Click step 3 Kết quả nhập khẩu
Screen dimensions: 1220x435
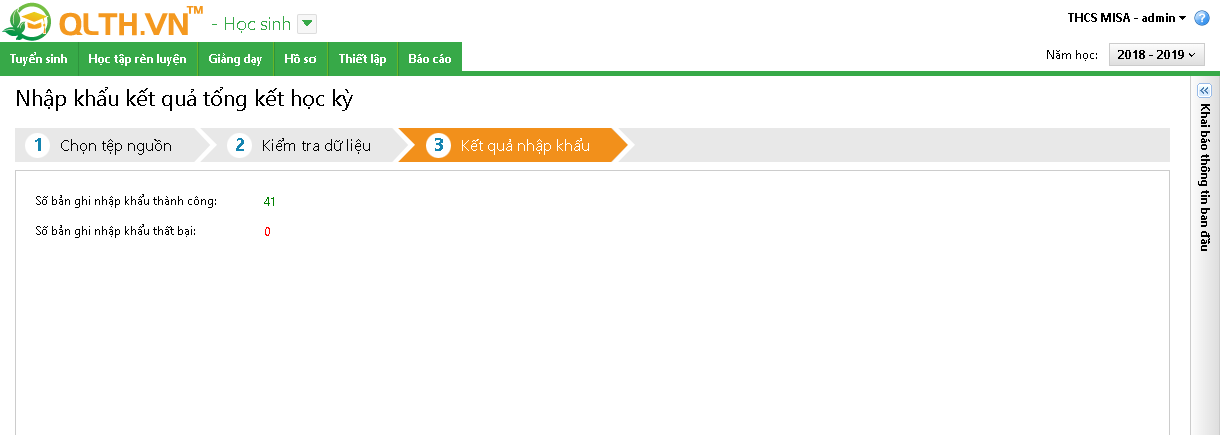tap(524, 145)
